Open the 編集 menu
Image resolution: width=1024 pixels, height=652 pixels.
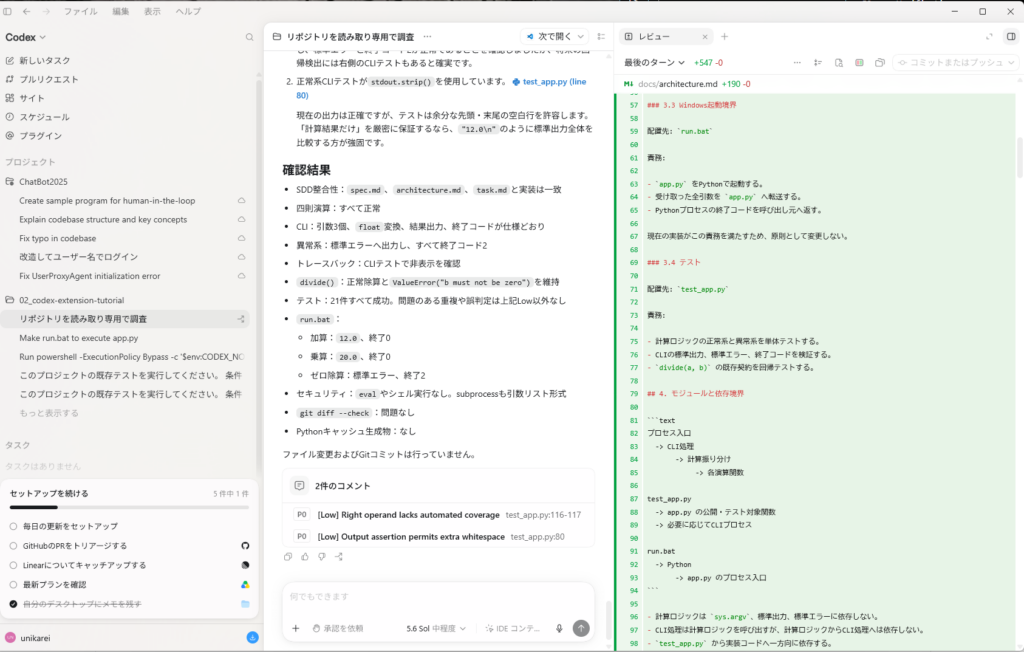pyautogui.click(x=120, y=11)
